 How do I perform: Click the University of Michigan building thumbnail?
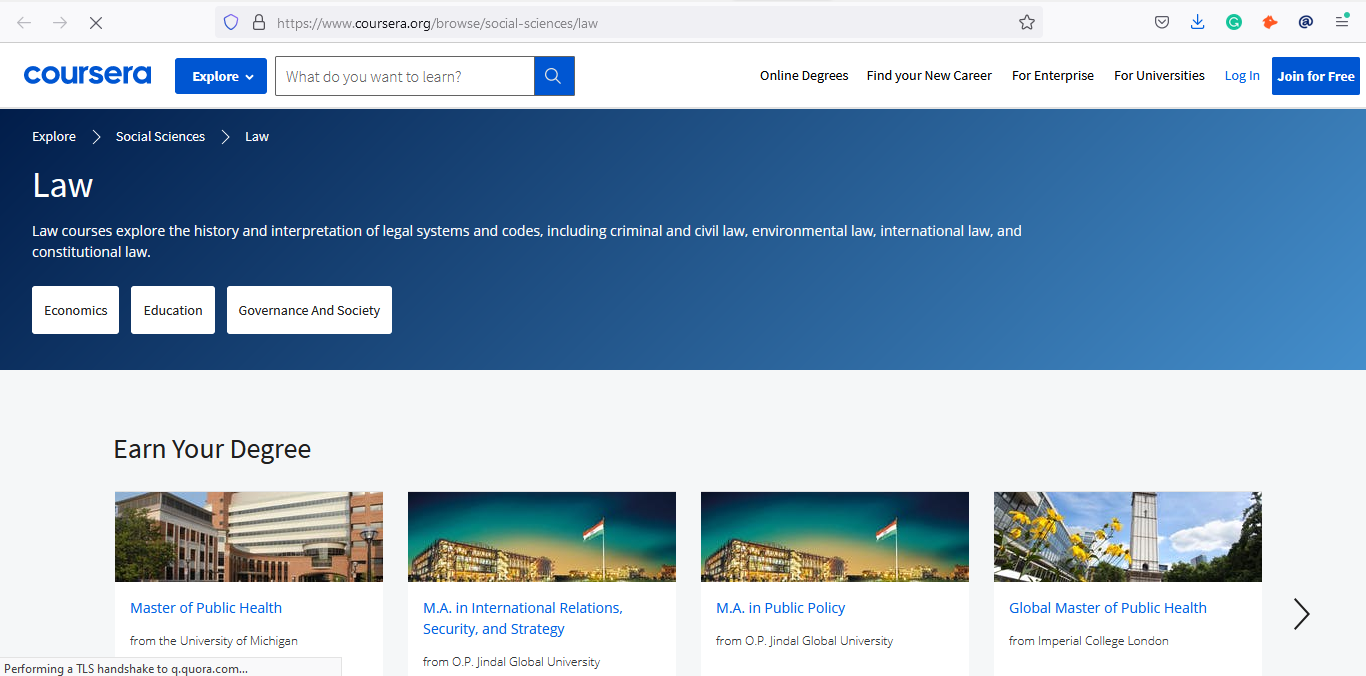tap(249, 537)
